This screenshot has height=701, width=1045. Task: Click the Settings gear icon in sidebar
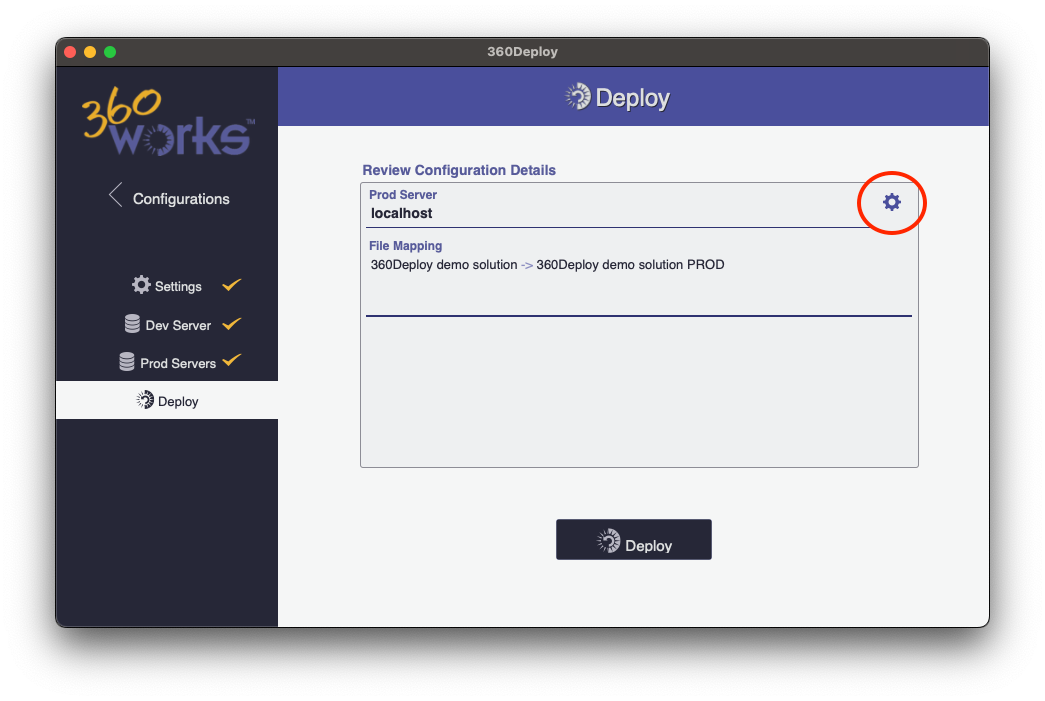pos(141,285)
